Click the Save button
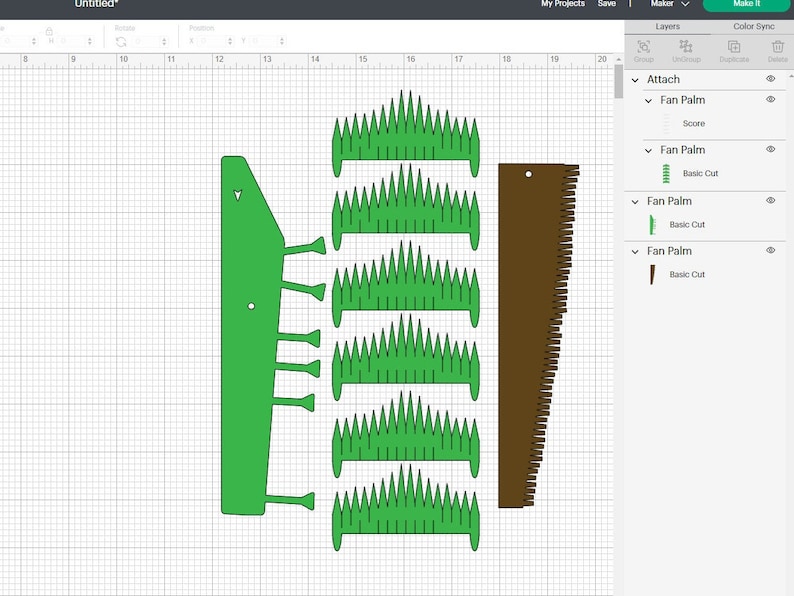This screenshot has width=794, height=596. click(607, 4)
